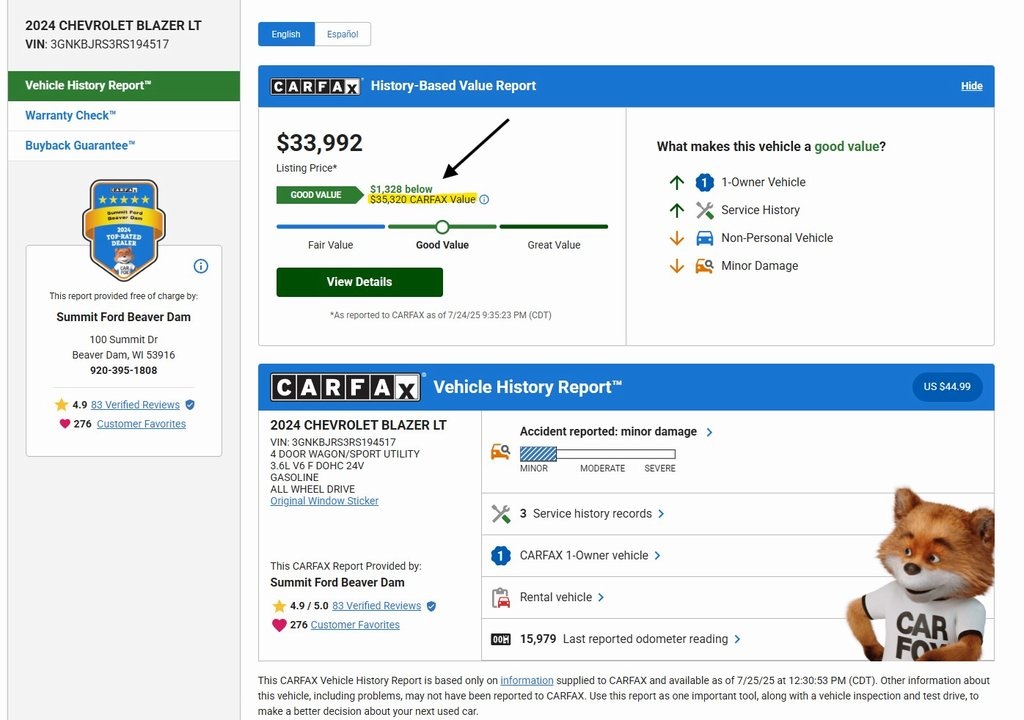Click the value slider circle marker
This screenshot has width=1024, height=720.
[442, 227]
